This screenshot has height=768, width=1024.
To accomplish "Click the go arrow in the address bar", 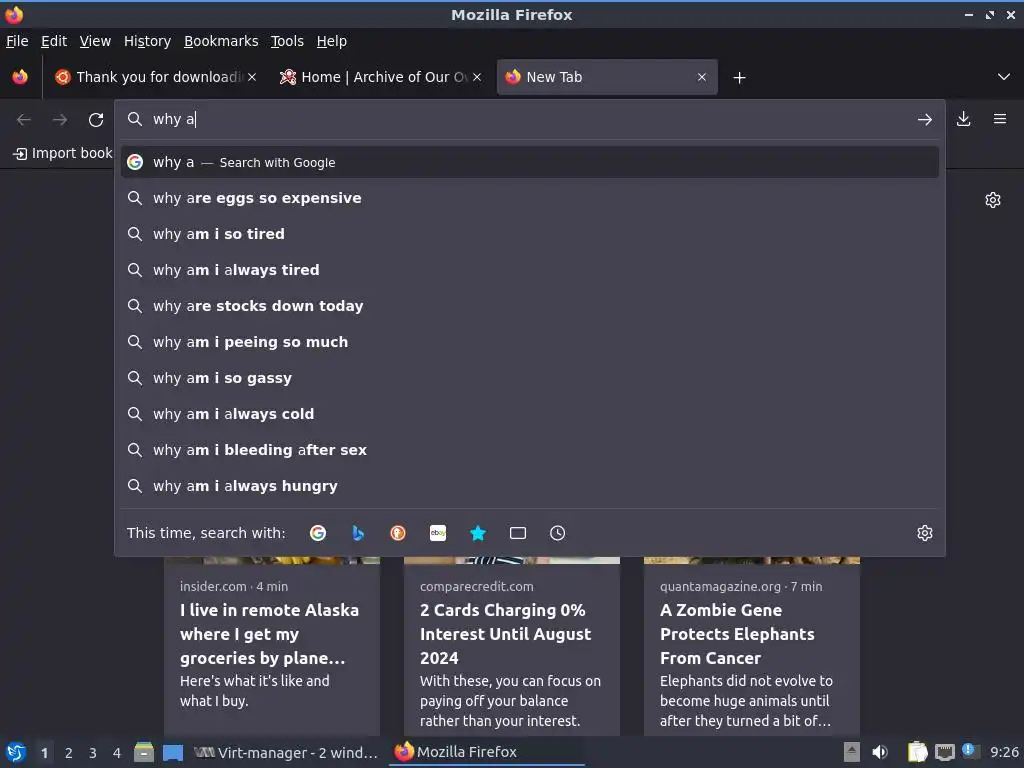I will [924, 120].
